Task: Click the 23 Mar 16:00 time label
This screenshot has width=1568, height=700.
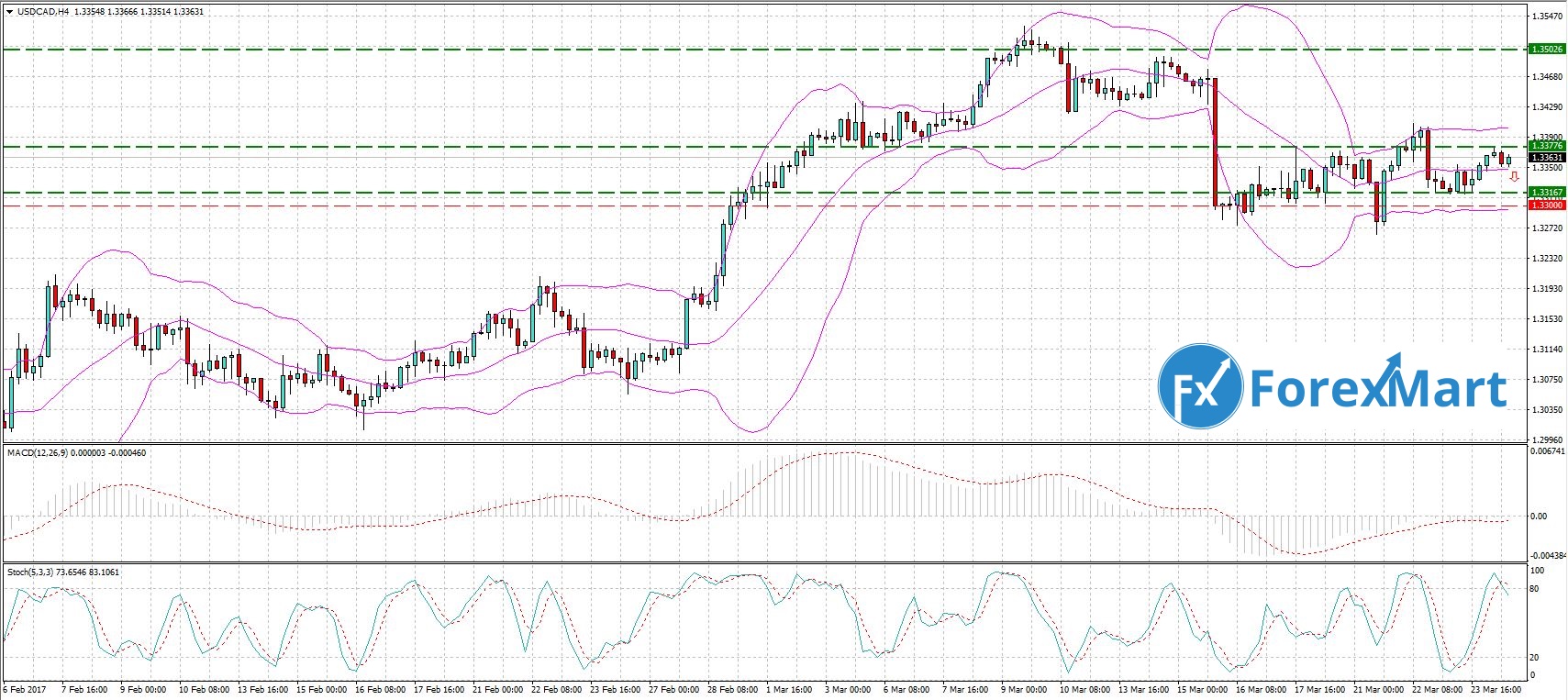Action: pos(1496,690)
